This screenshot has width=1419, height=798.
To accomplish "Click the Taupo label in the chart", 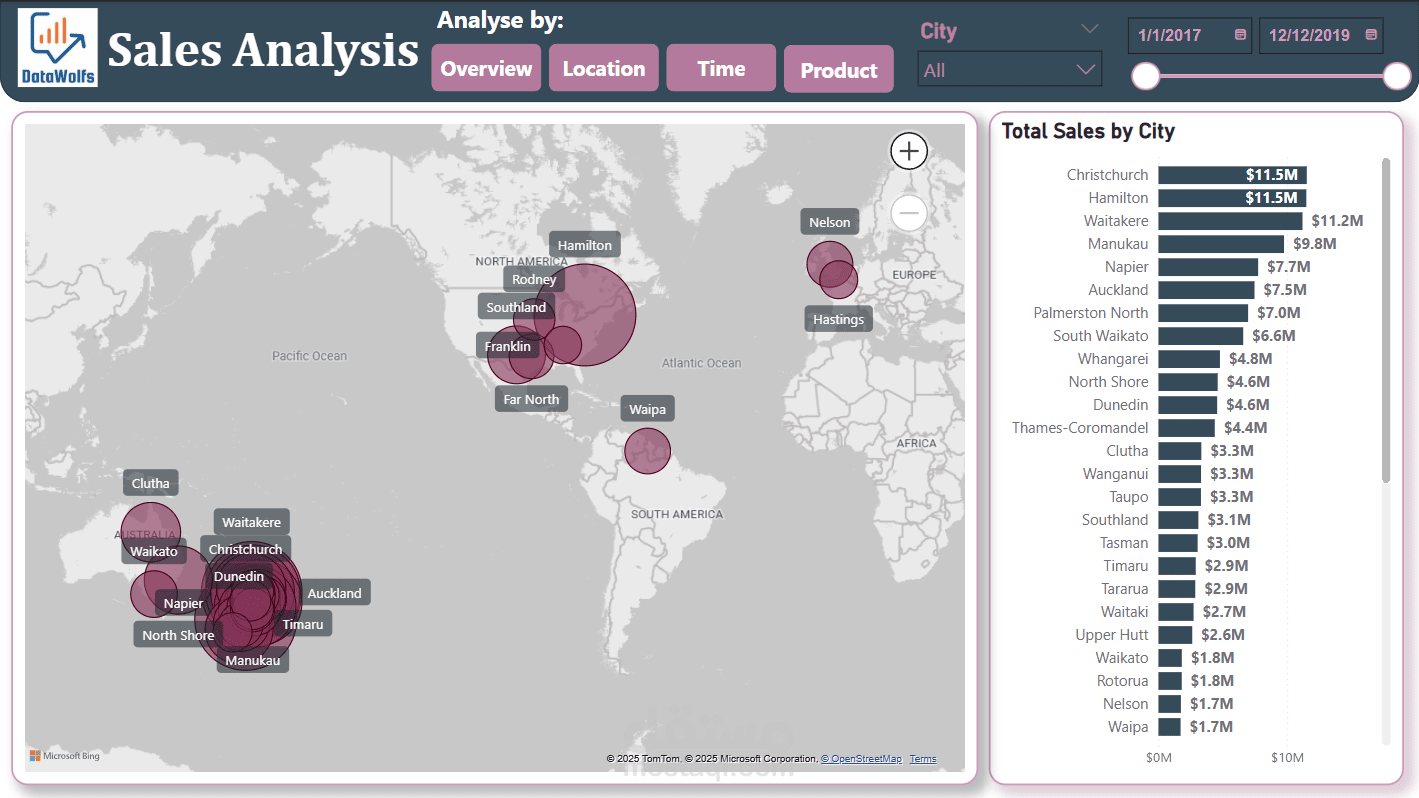I will [x=1128, y=497].
